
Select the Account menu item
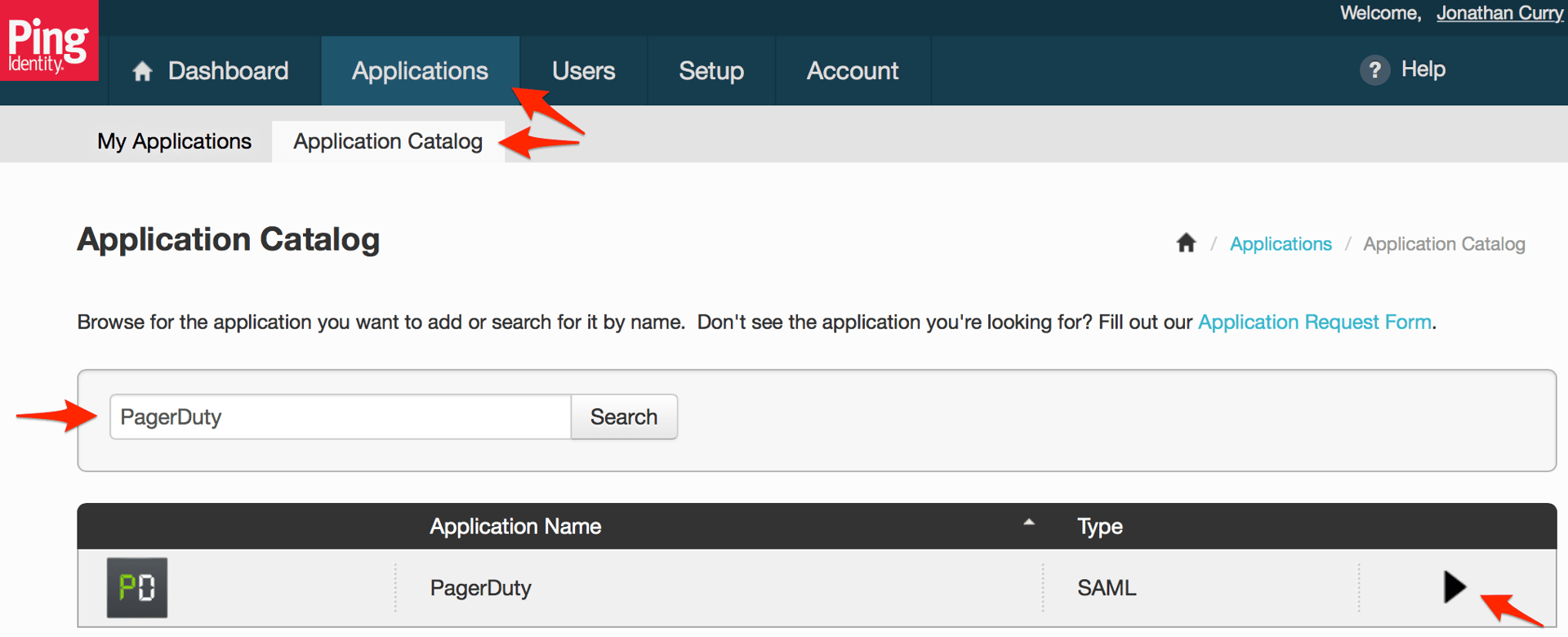pos(853,71)
